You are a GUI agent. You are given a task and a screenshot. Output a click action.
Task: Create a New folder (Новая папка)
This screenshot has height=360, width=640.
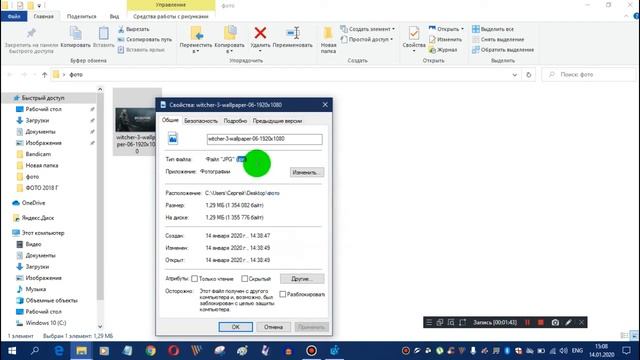328,40
